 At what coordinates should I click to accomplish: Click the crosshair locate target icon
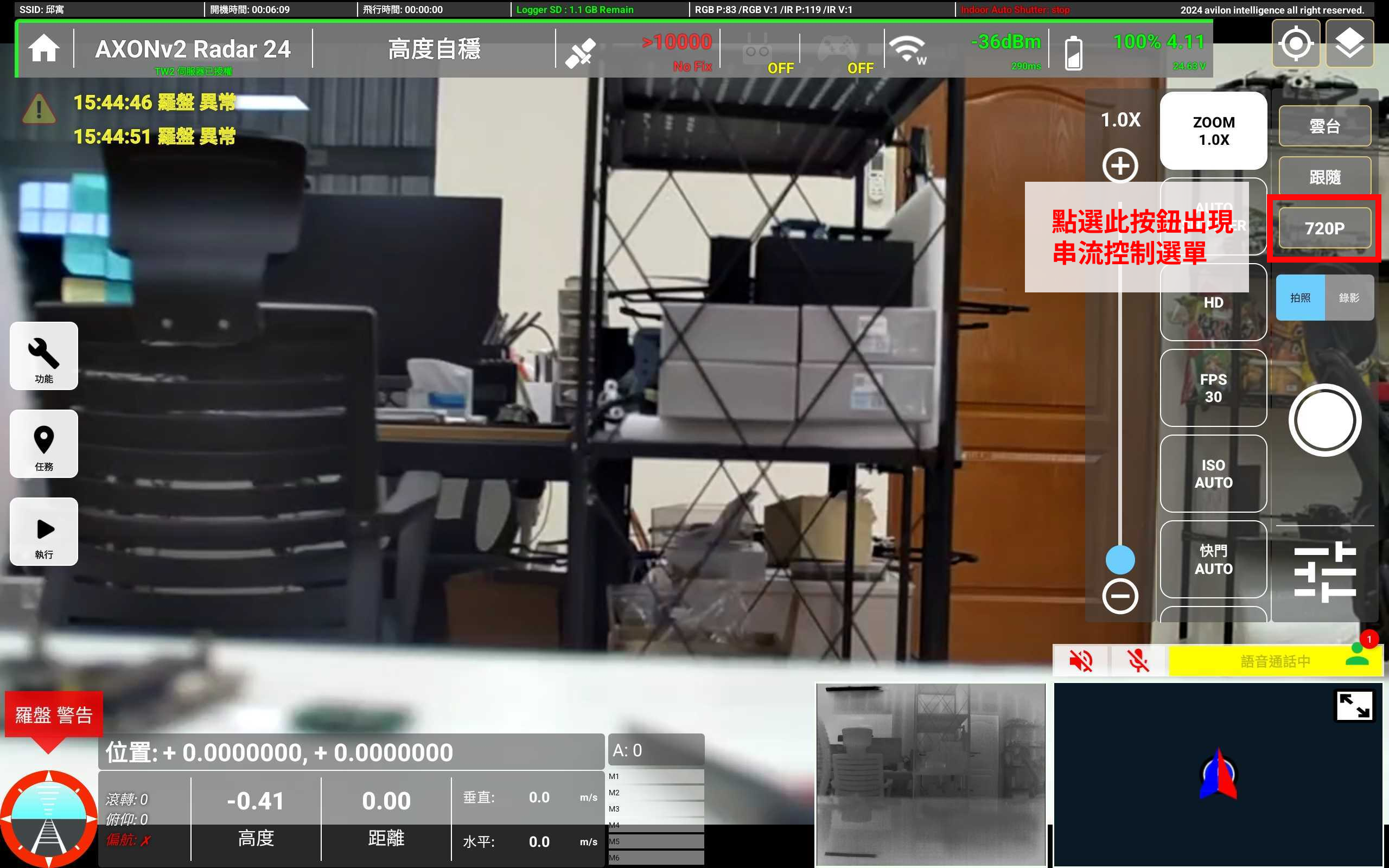[1296, 43]
